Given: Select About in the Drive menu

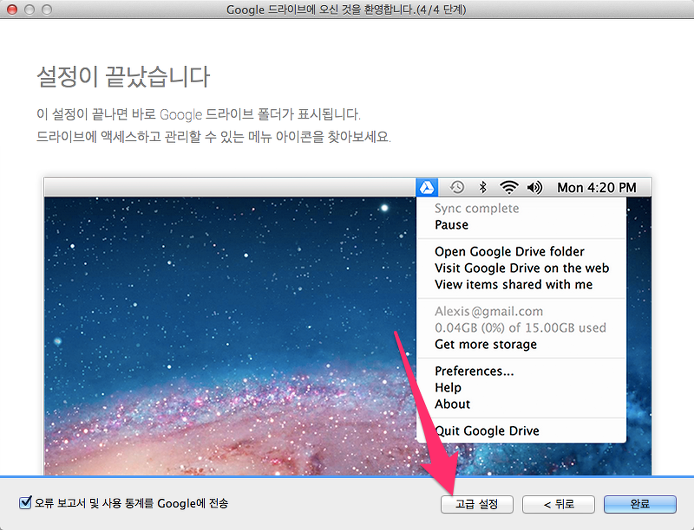Looking at the screenshot, I should tap(452, 404).
